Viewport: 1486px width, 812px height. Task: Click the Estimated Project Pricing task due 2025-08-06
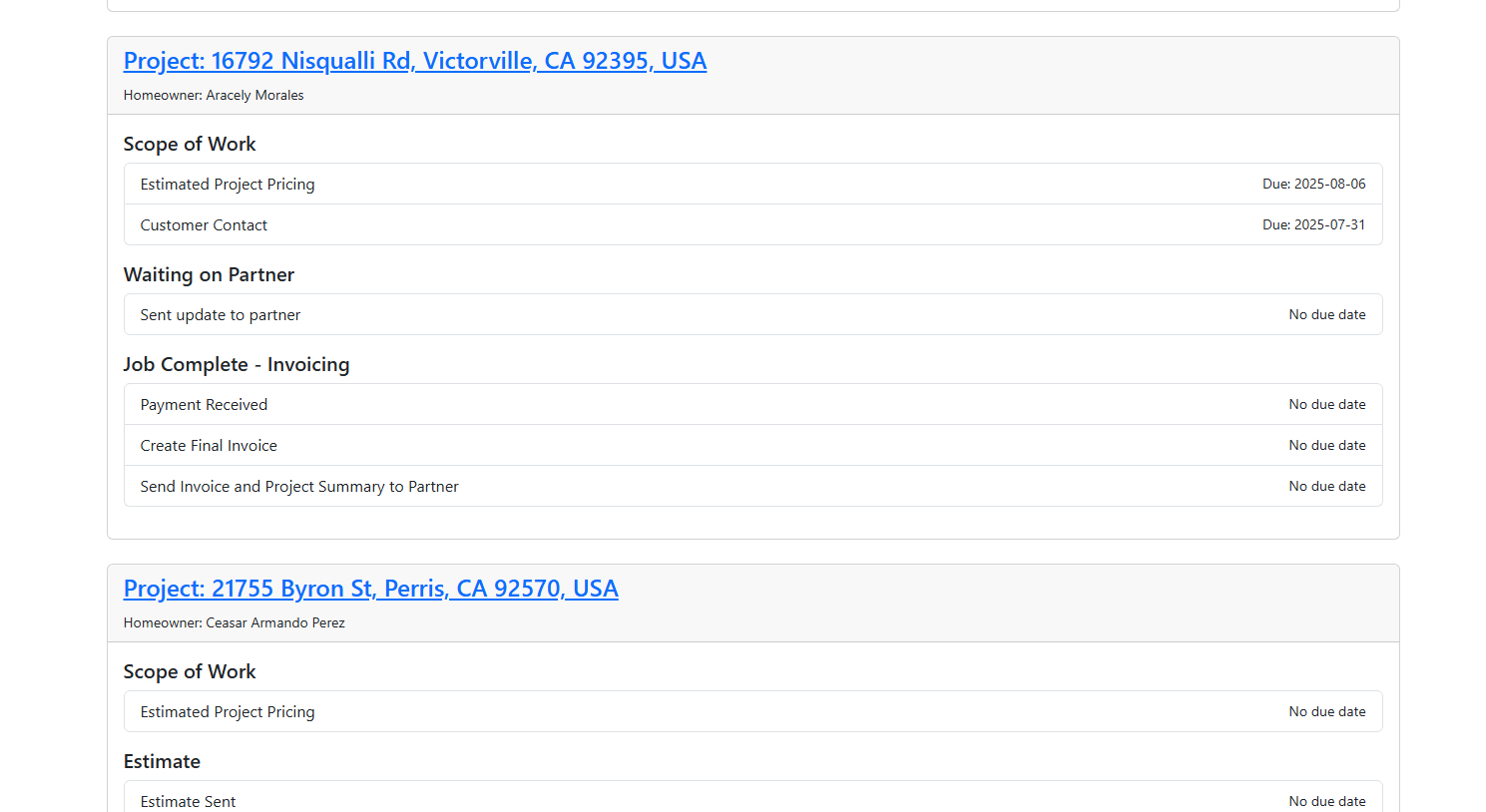[228, 185]
